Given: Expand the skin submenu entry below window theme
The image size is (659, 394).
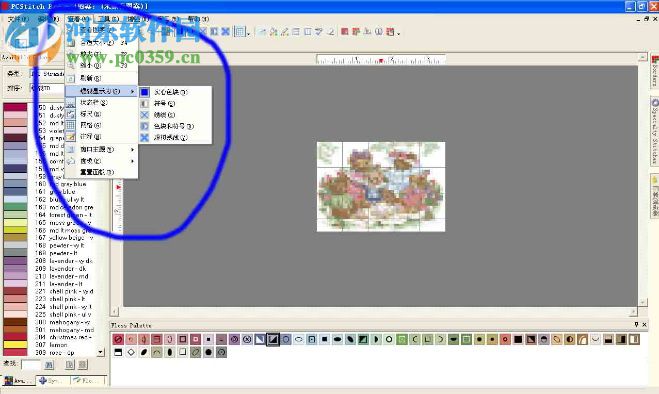Looking at the screenshot, I should 101,161.
